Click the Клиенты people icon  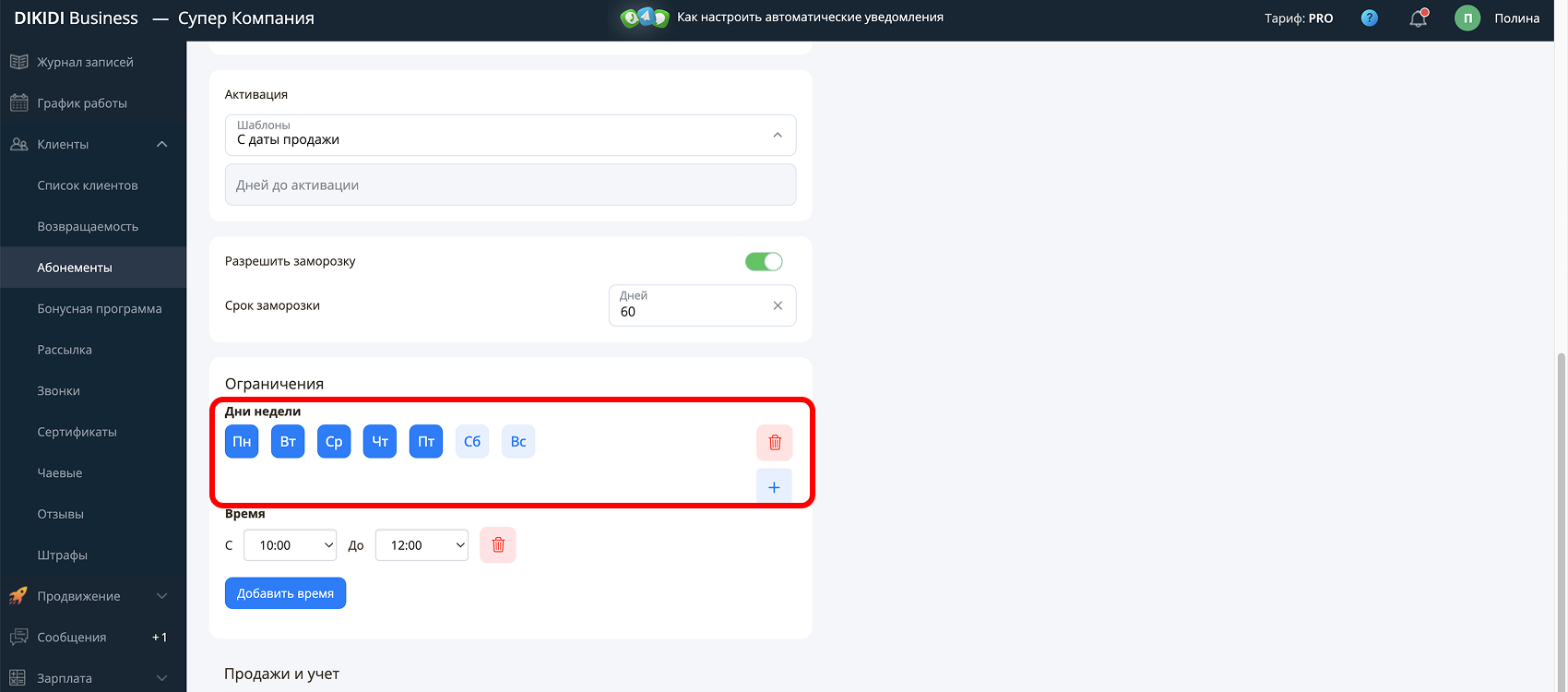[x=18, y=144]
